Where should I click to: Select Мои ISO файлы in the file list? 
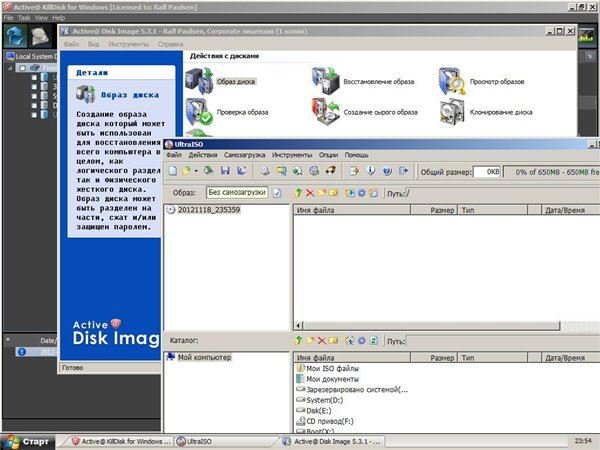[332, 368]
